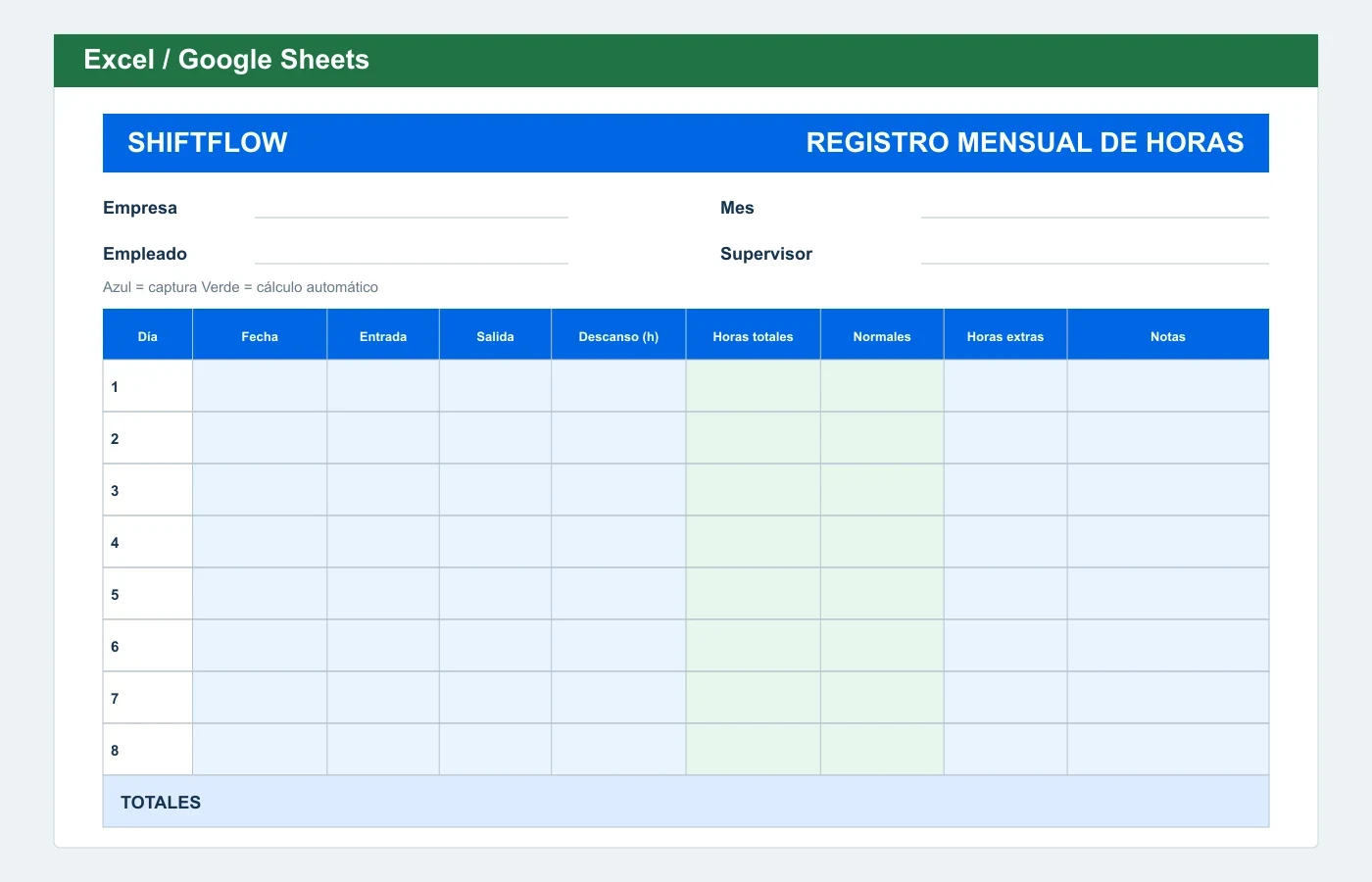Click the Fecha cell in row 1
The height and width of the screenshot is (882, 1372).
tap(260, 386)
